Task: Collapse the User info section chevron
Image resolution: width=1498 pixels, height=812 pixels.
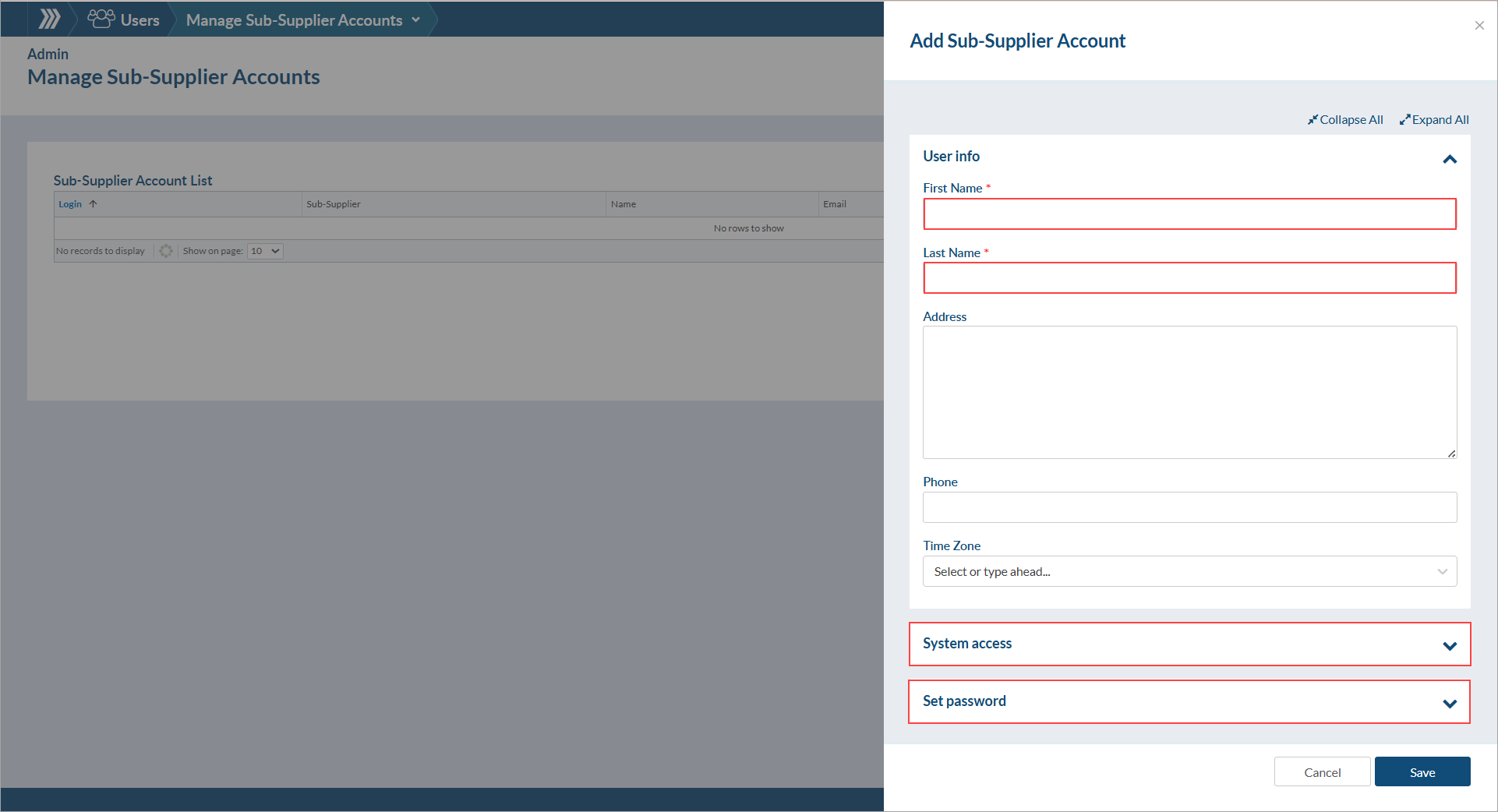Action: point(1450,159)
